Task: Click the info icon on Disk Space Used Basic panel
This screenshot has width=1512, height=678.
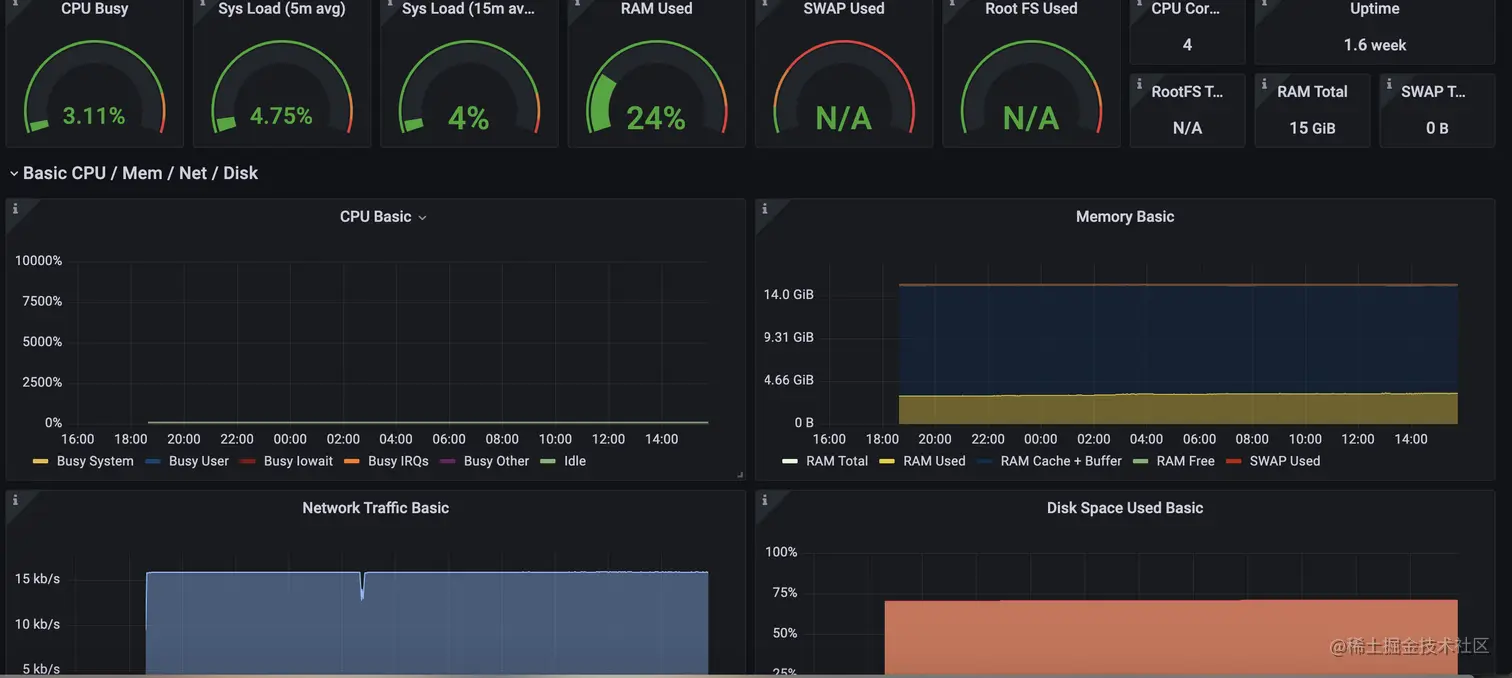Action: click(765, 499)
